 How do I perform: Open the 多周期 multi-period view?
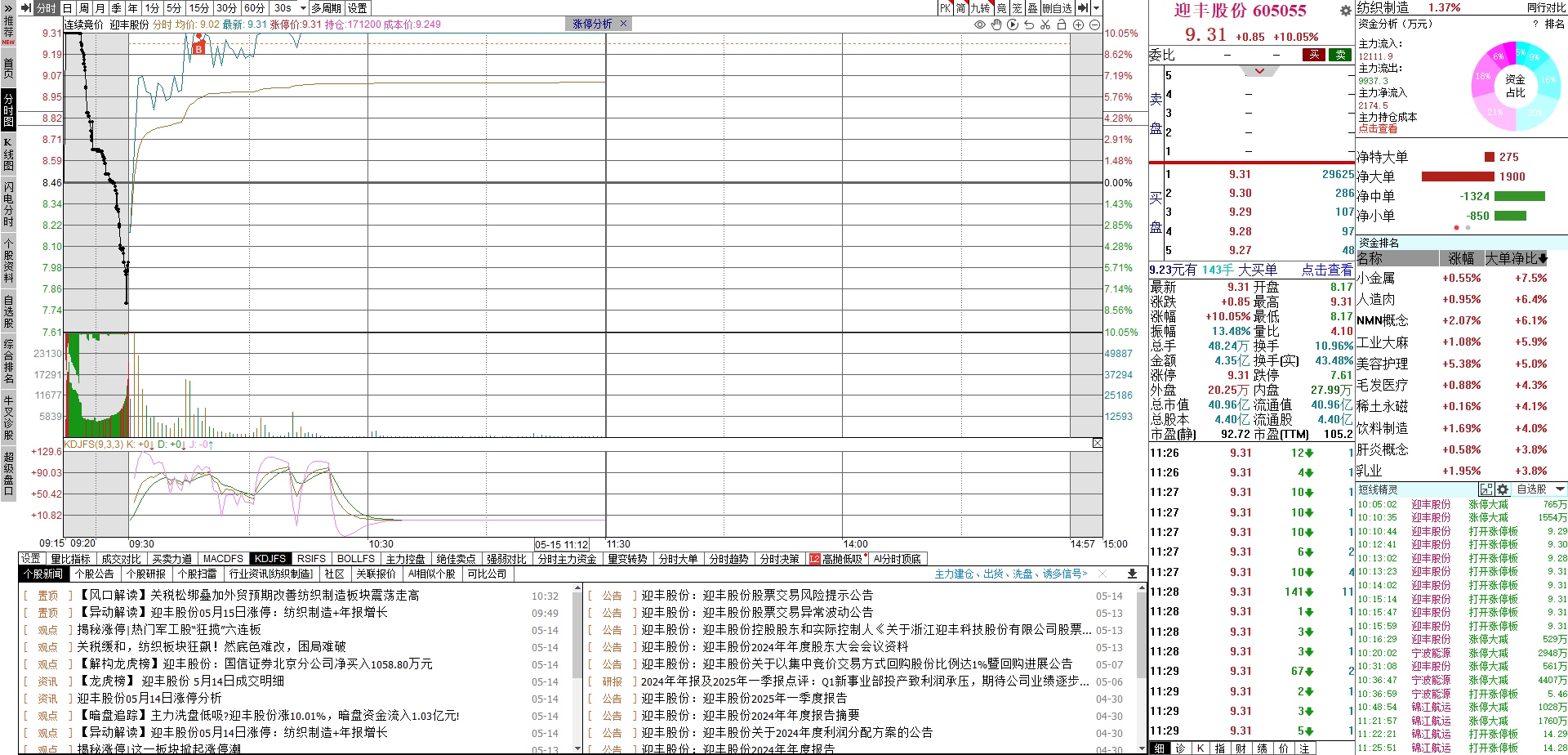[327, 8]
